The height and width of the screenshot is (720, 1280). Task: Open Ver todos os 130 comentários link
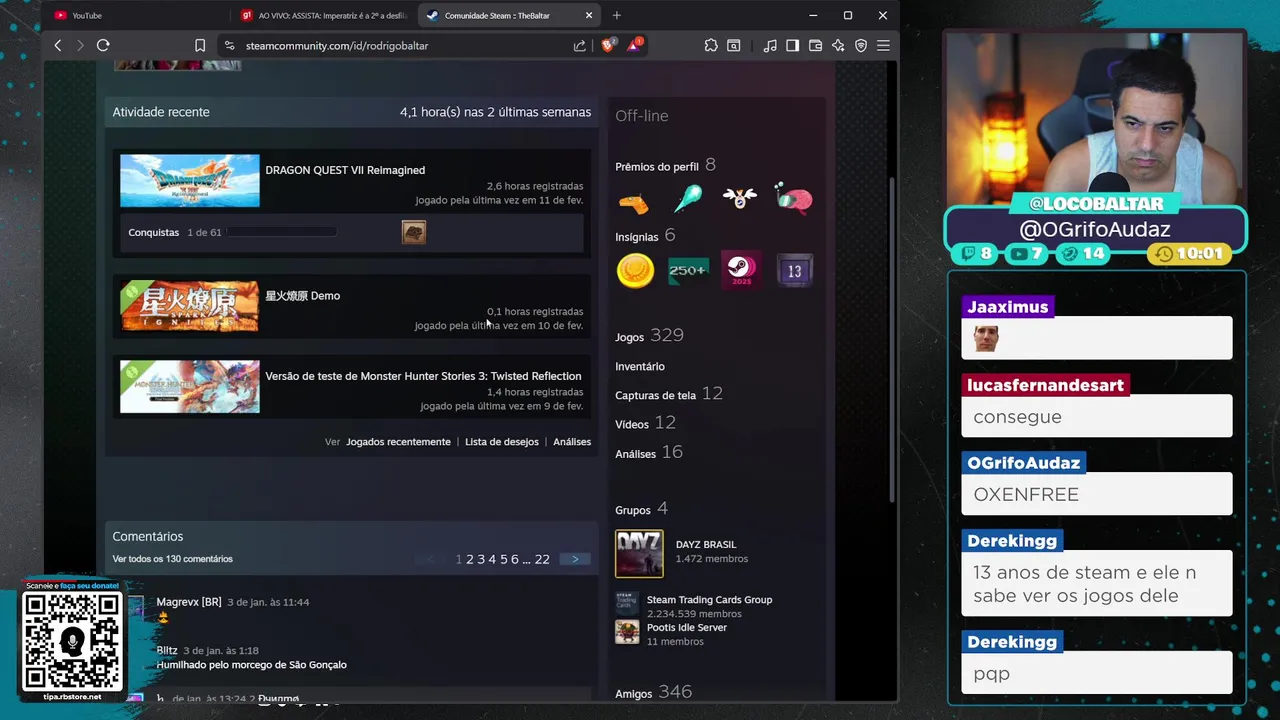[172, 559]
